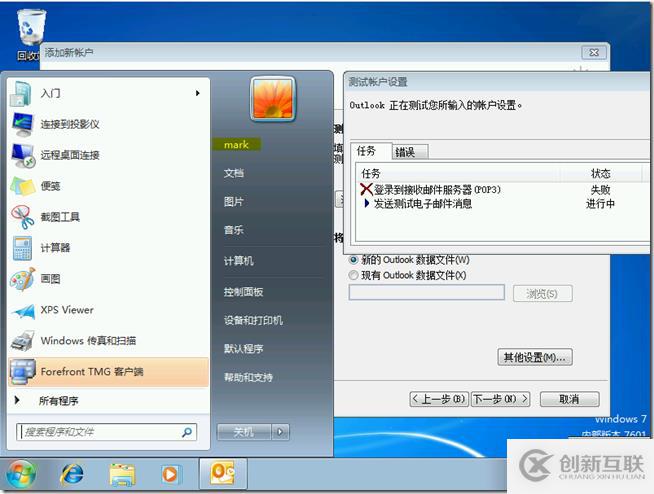This screenshot has height=494, width=654.
Task: Open 音乐 music
Action: 234,230
